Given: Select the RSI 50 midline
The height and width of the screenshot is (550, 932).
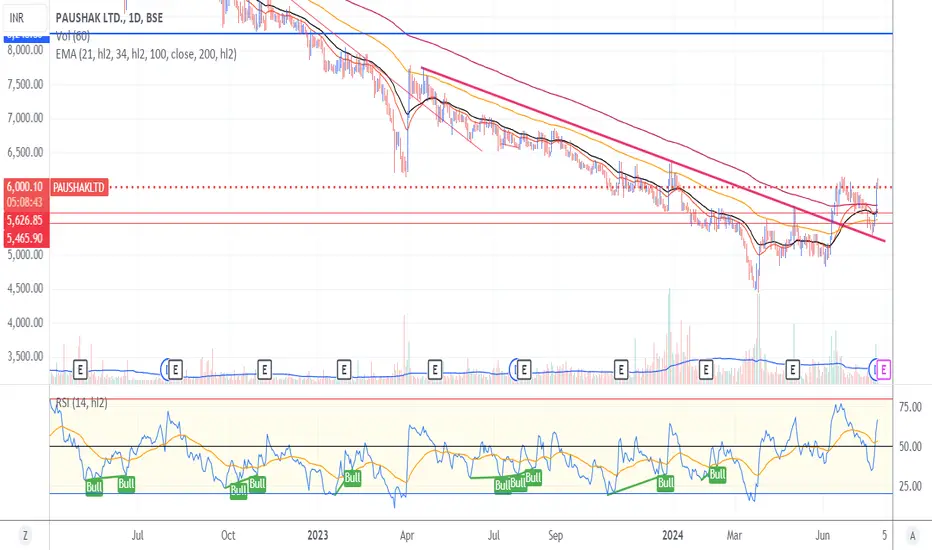Looking at the screenshot, I should pyautogui.click(x=471, y=446).
